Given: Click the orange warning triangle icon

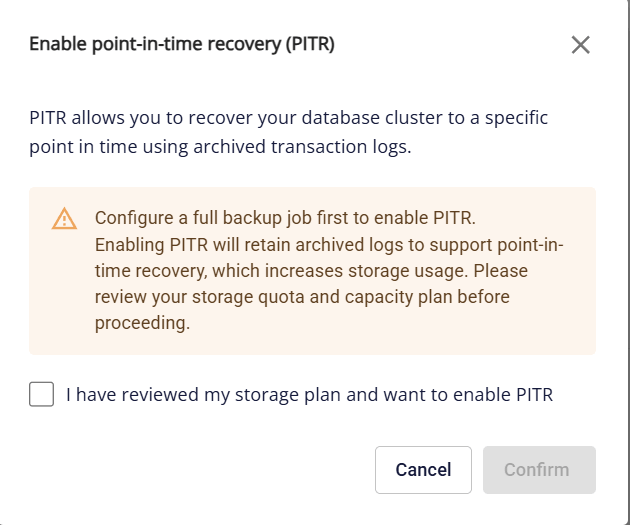Looking at the screenshot, I should pos(64,219).
